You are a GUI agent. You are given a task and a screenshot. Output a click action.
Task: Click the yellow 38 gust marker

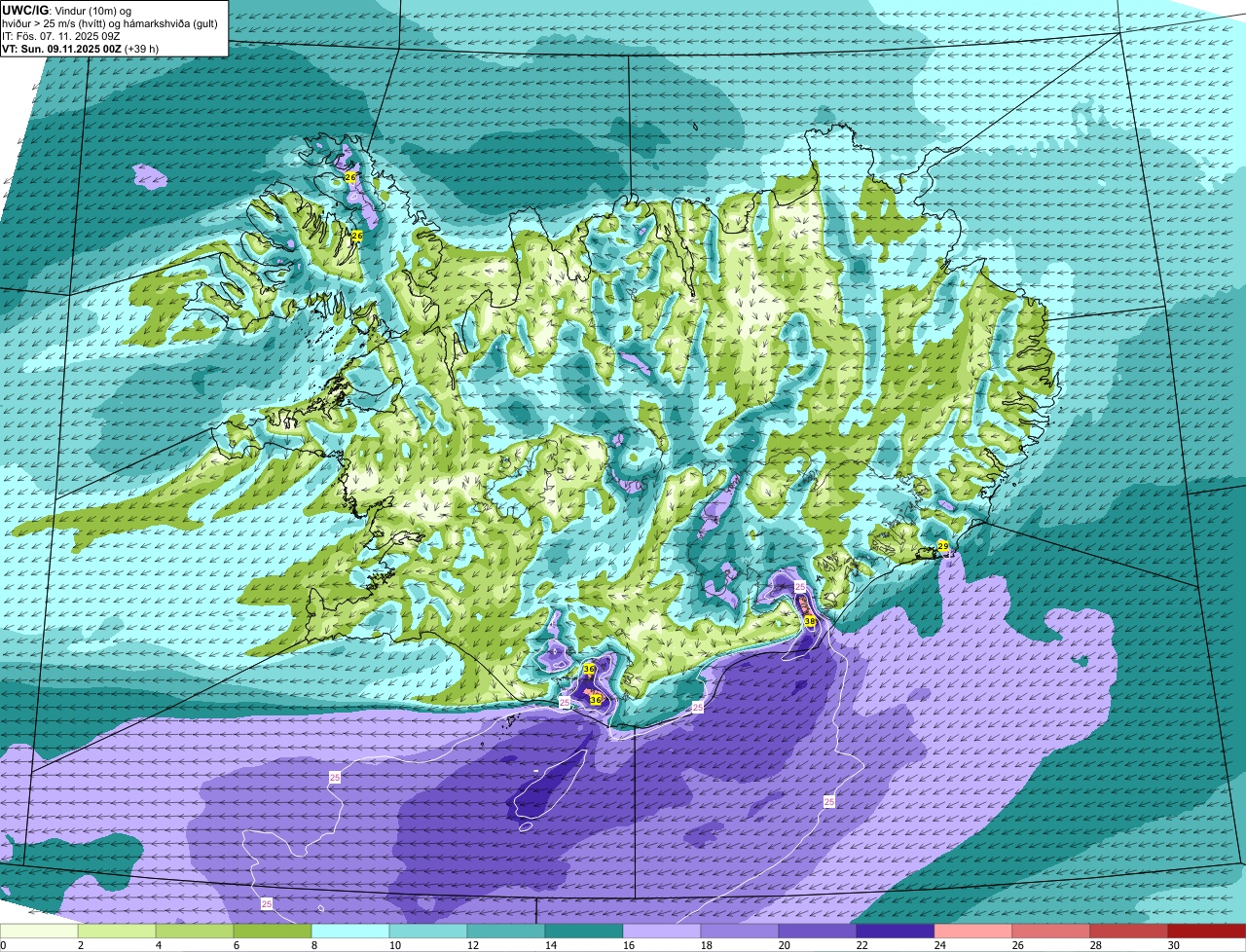pos(809,621)
